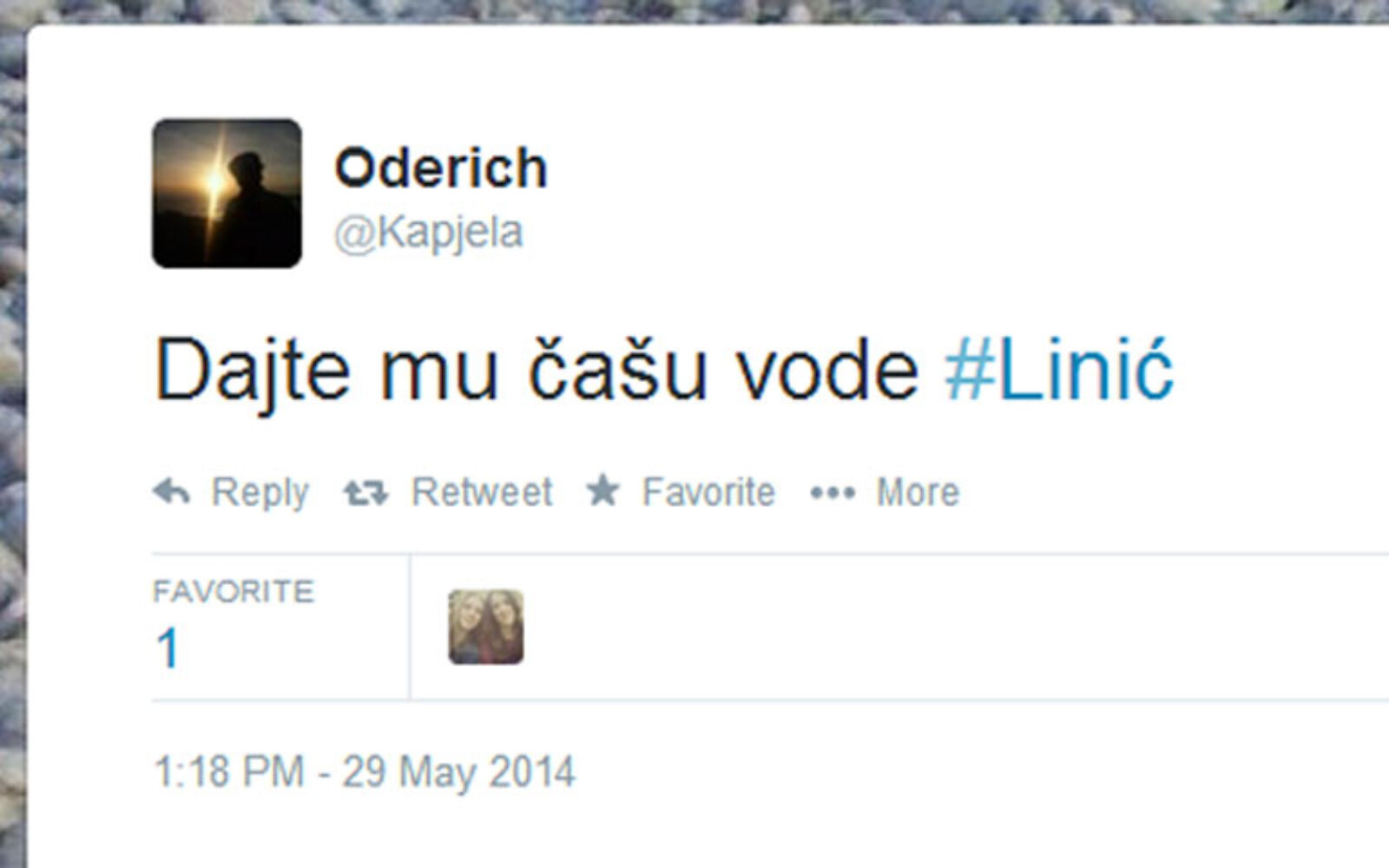Click the three-dot More icon
This screenshot has height=868, width=1389.
(833, 494)
